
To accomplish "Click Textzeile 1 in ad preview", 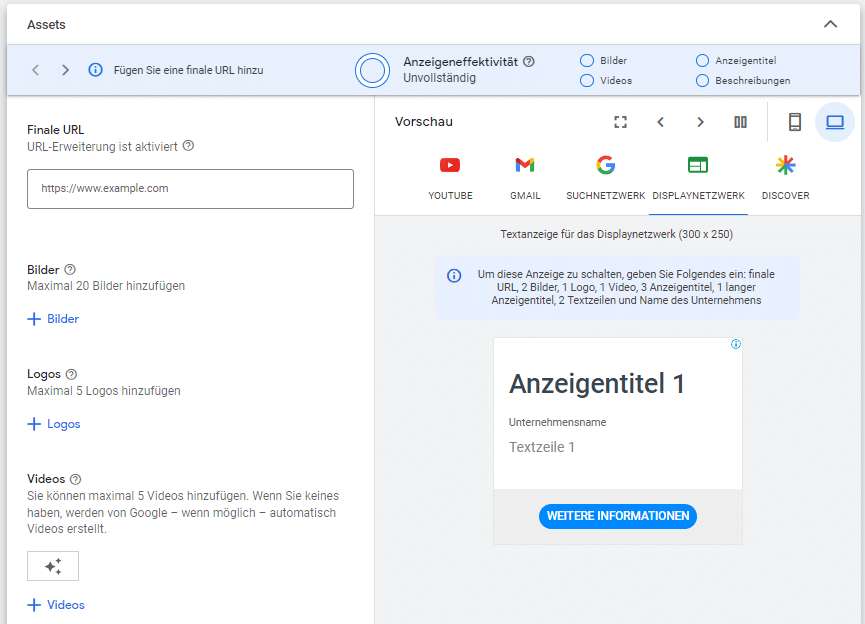I will pos(542,447).
